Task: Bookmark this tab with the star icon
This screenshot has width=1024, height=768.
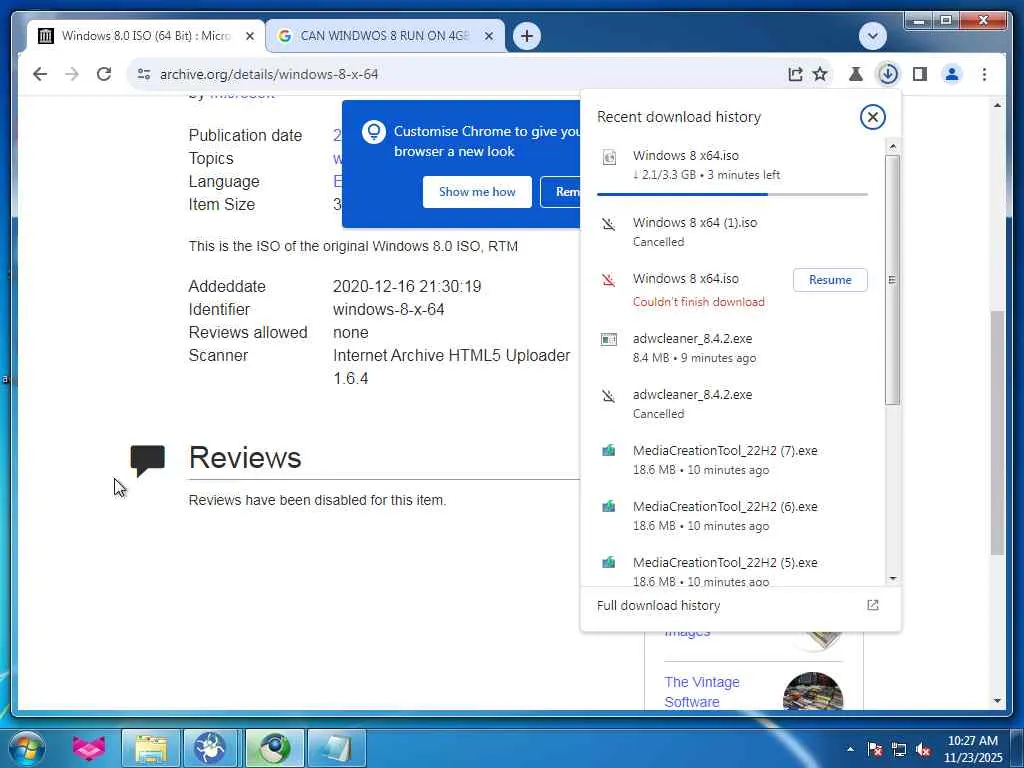Action: pyautogui.click(x=820, y=74)
